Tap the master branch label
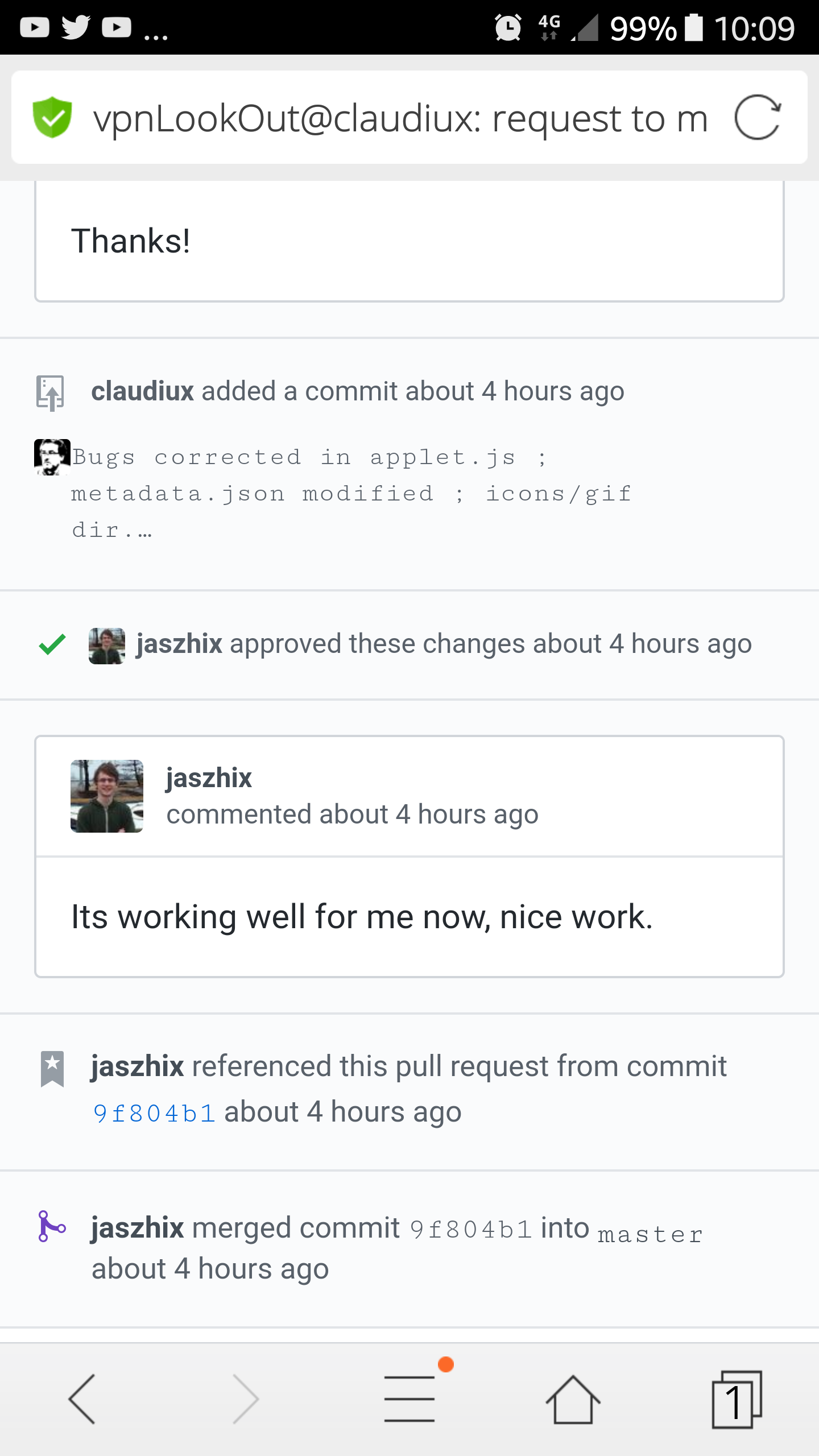 (x=651, y=1235)
